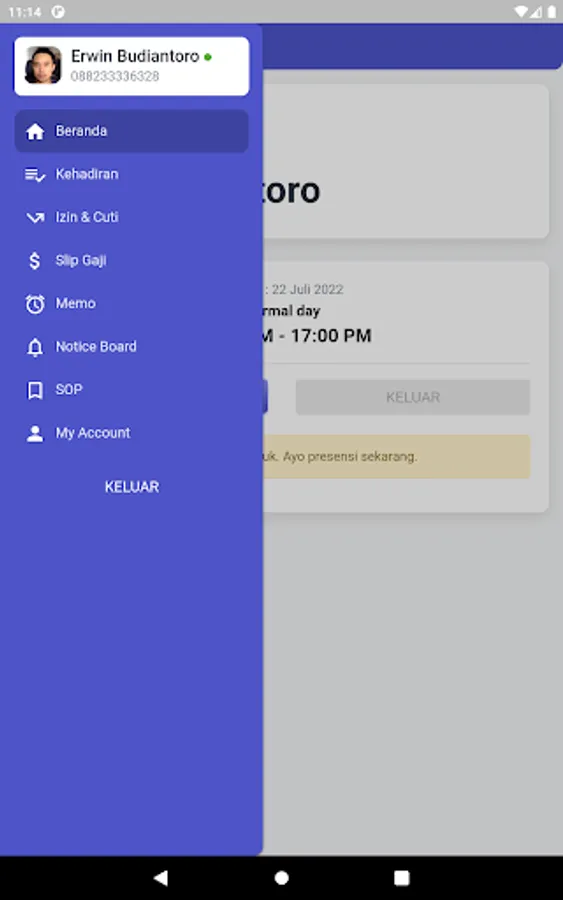Tap the Beranda home icon

(x=35, y=131)
